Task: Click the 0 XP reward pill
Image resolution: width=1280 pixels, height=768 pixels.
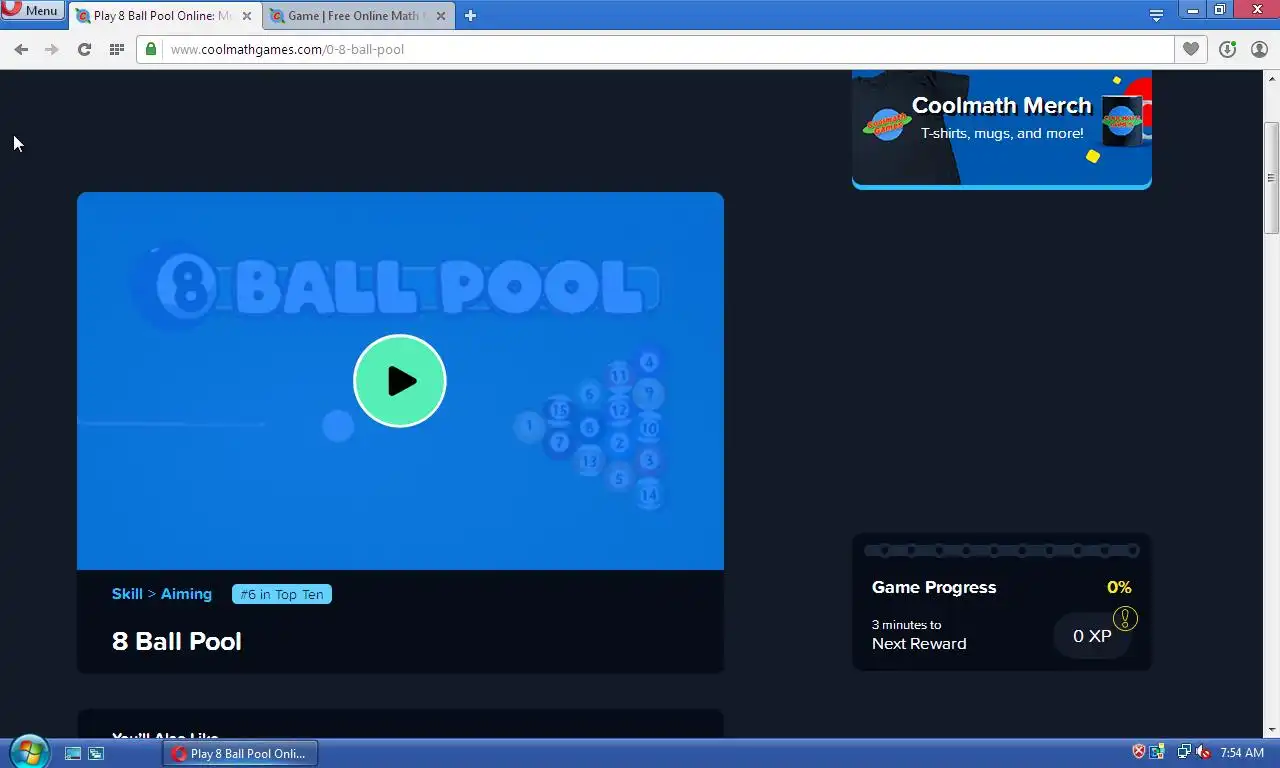Action: click(x=1092, y=636)
